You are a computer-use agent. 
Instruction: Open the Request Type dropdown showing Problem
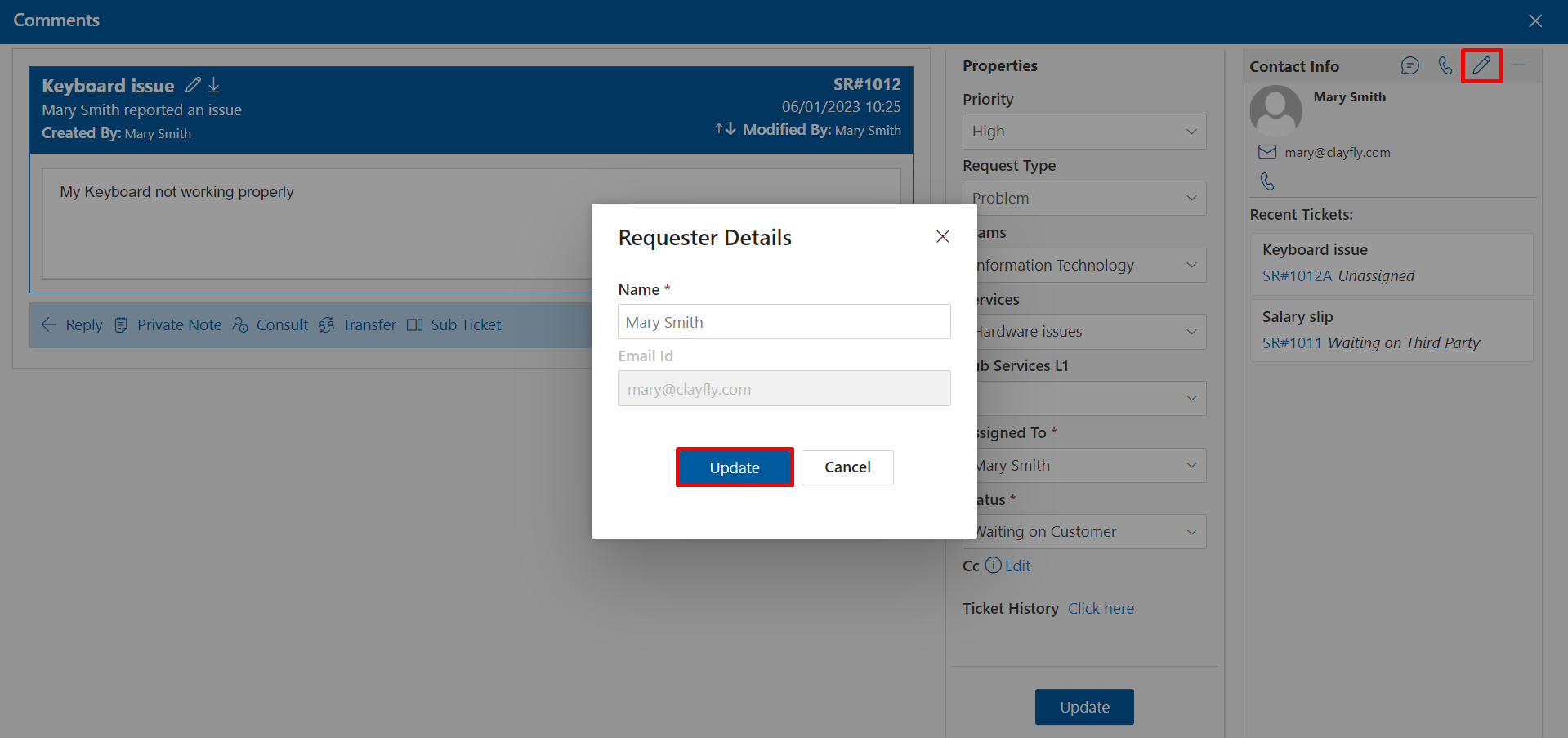click(1084, 199)
